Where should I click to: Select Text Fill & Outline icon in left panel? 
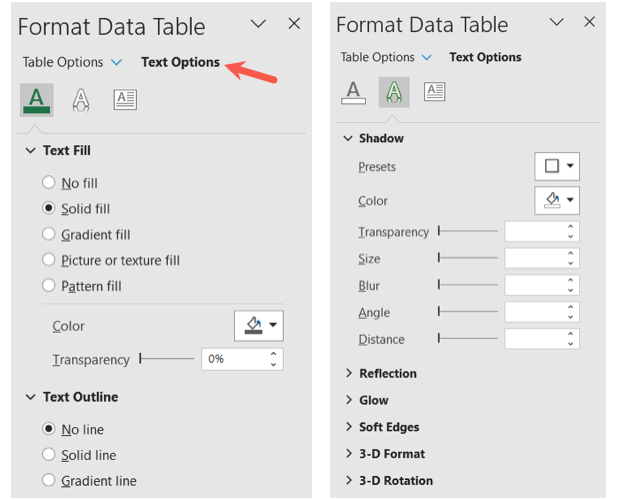[37, 99]
